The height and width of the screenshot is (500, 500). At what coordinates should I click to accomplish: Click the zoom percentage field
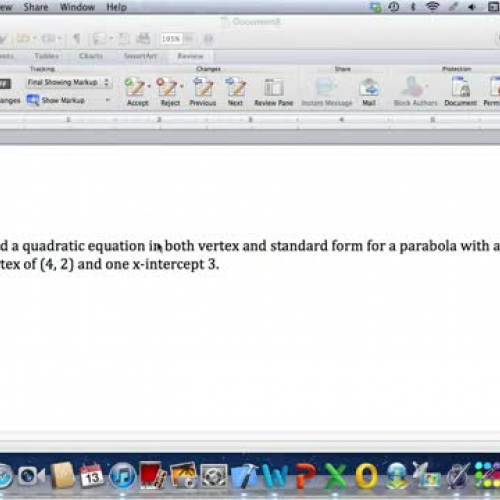(x=171, y=39)
